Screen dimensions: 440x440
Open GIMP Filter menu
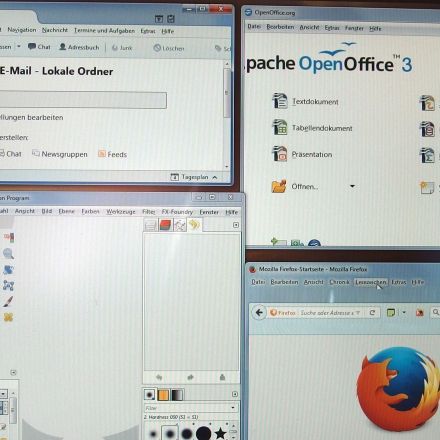(x=149, y=212)
